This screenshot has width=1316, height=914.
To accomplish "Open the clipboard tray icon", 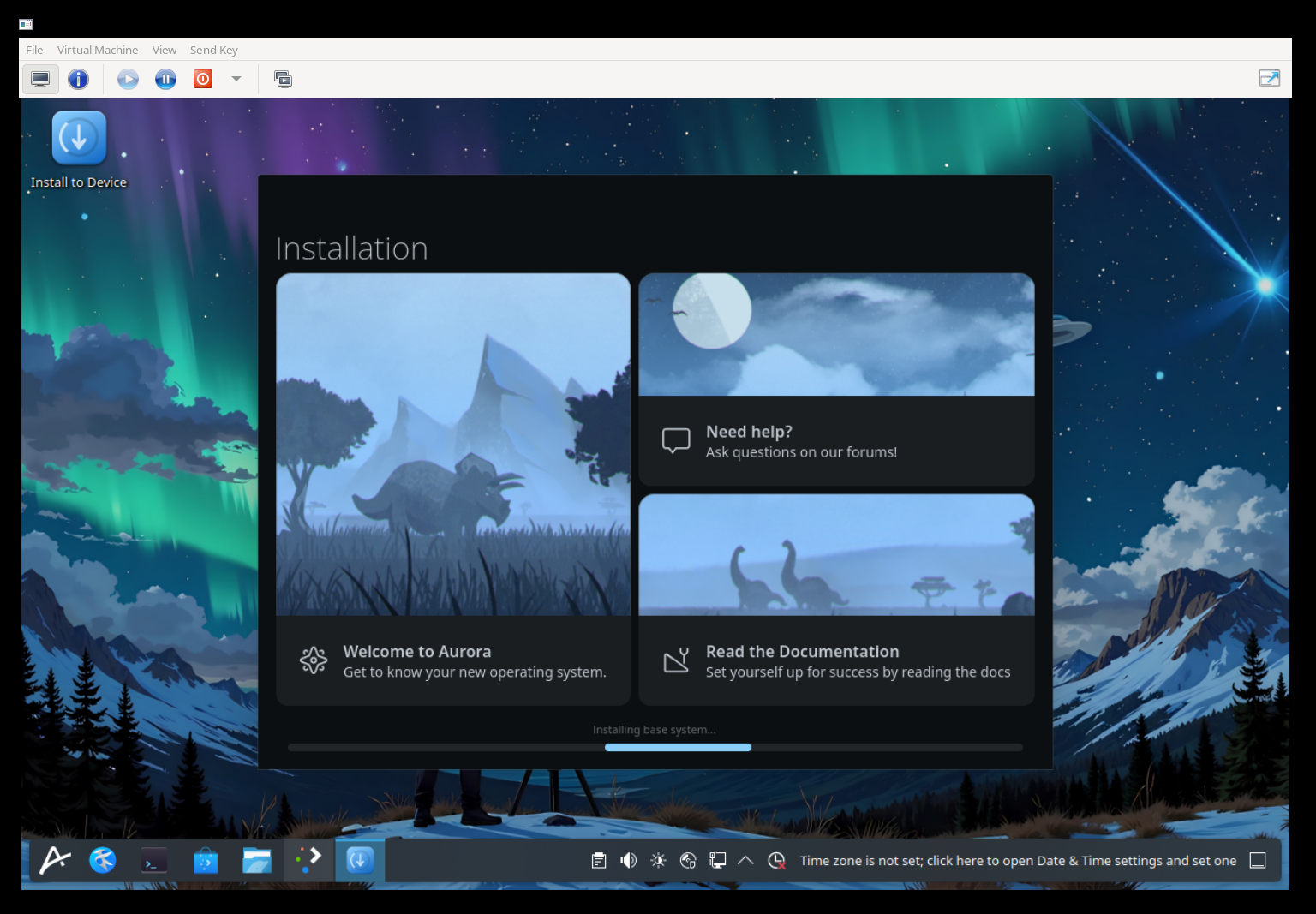I will (x=599, y=861).
